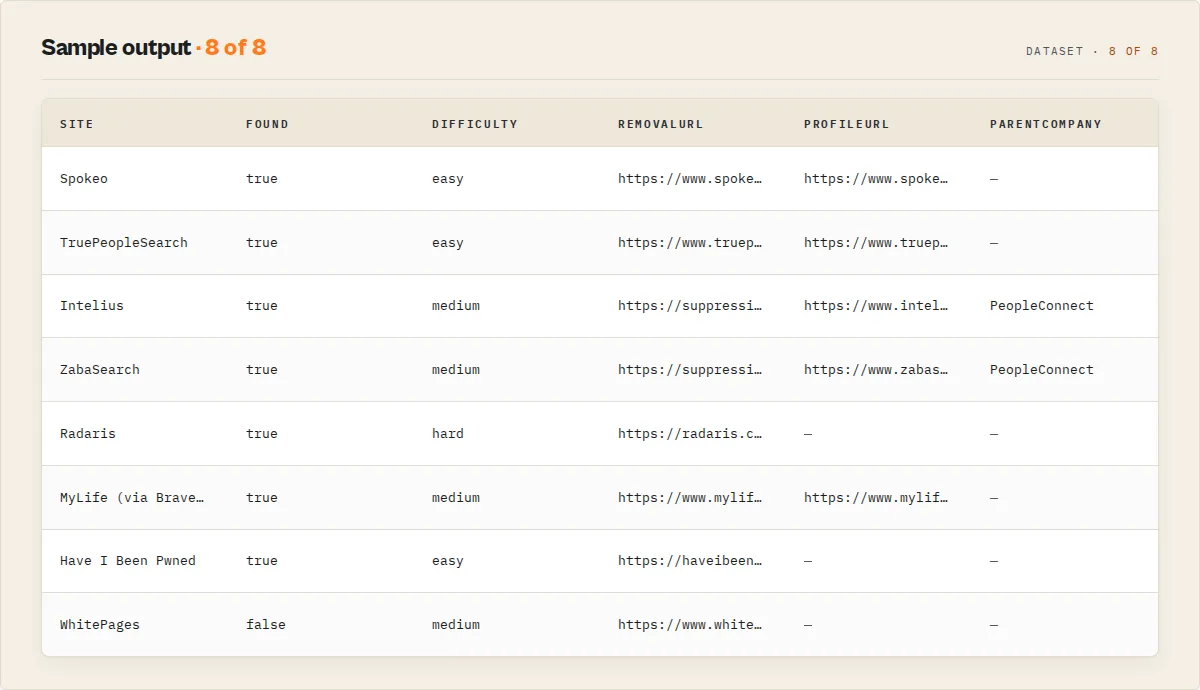The image size is (1200, 690).
Task: Click the orange 8 of 8 heading counter
Action: 236,48
